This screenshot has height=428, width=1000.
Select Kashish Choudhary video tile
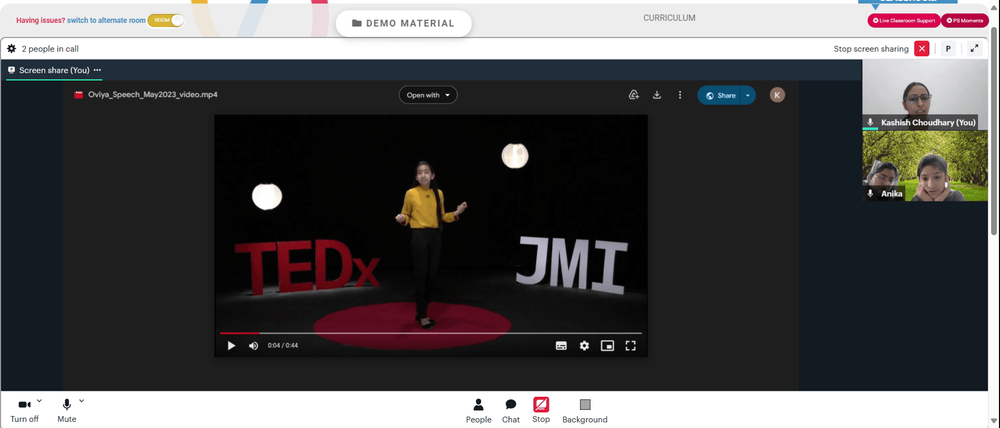925,94
